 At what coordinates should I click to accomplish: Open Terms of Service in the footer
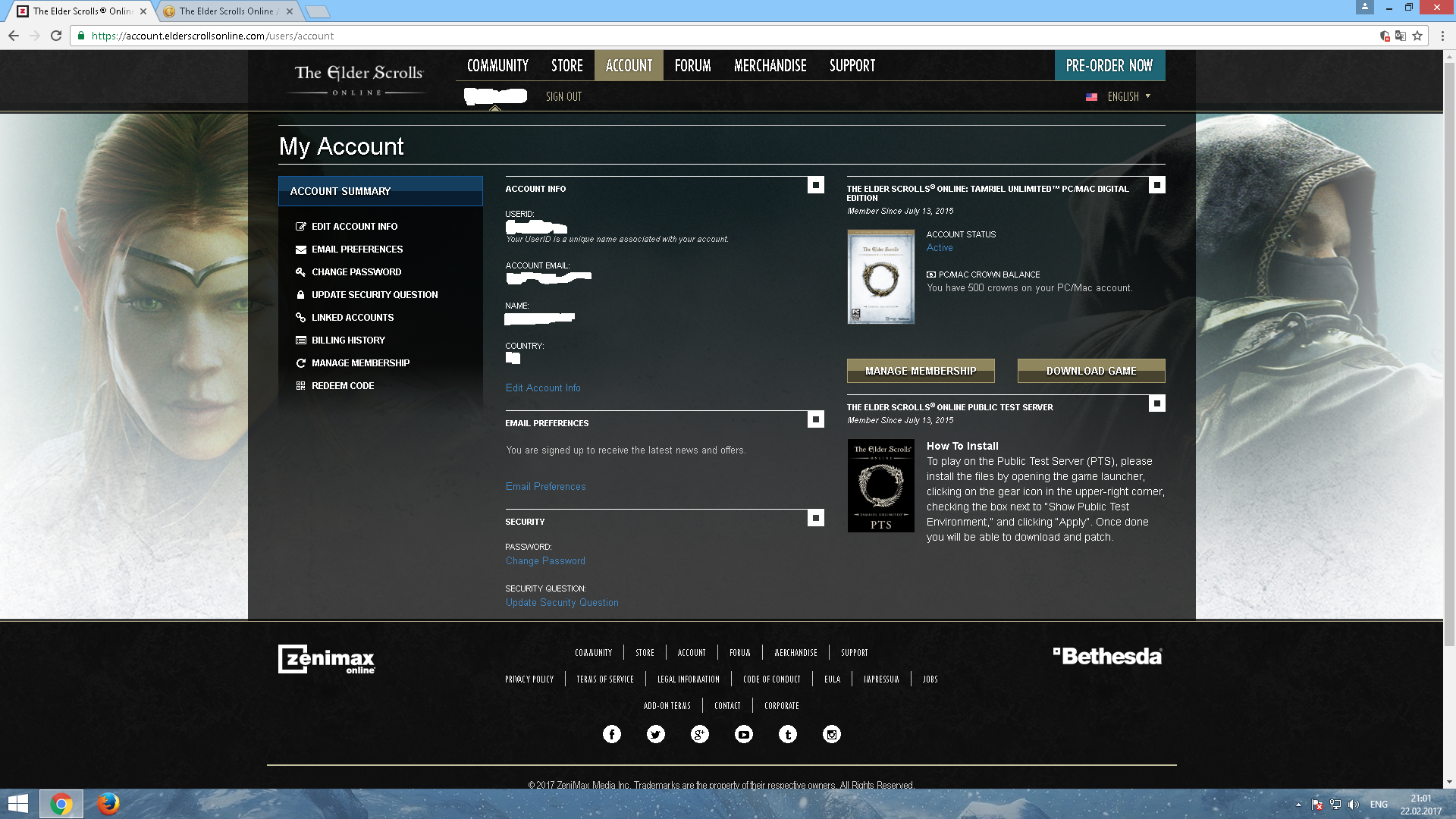(x=604, y=679)
